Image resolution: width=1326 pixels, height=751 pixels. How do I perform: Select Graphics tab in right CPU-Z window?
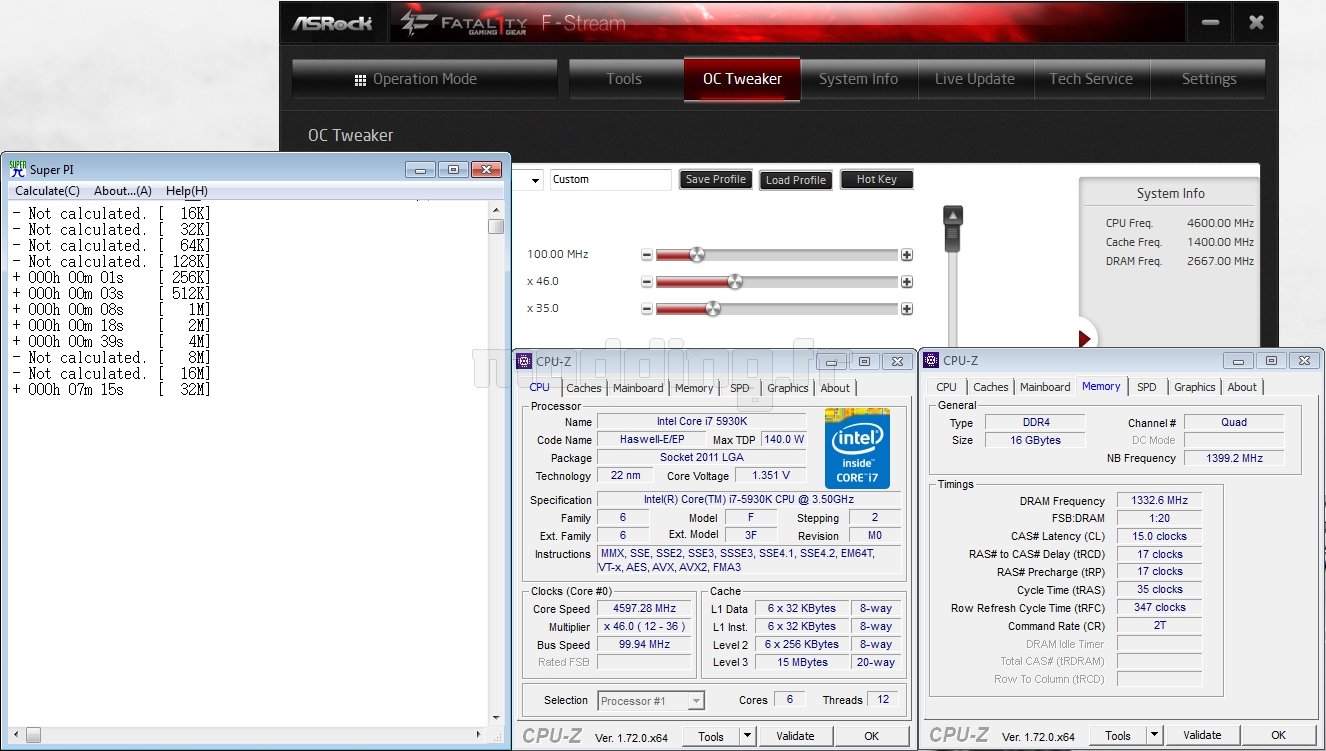coord(1195,387)
